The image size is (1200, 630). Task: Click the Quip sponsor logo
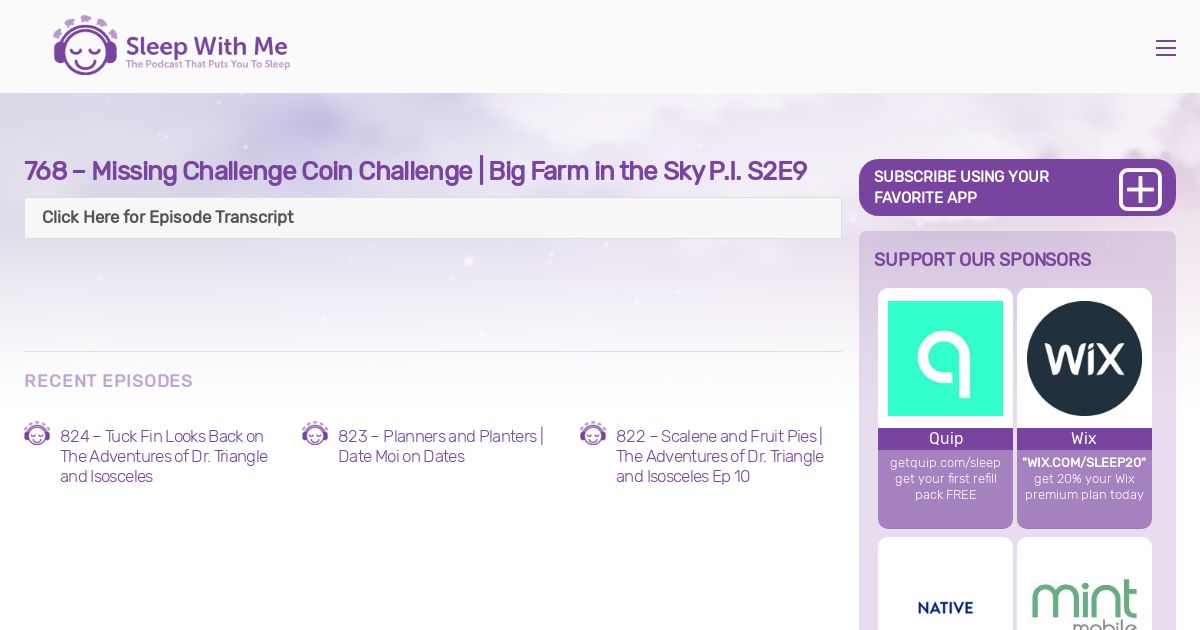pyautogui.click(x=945, y=358)
